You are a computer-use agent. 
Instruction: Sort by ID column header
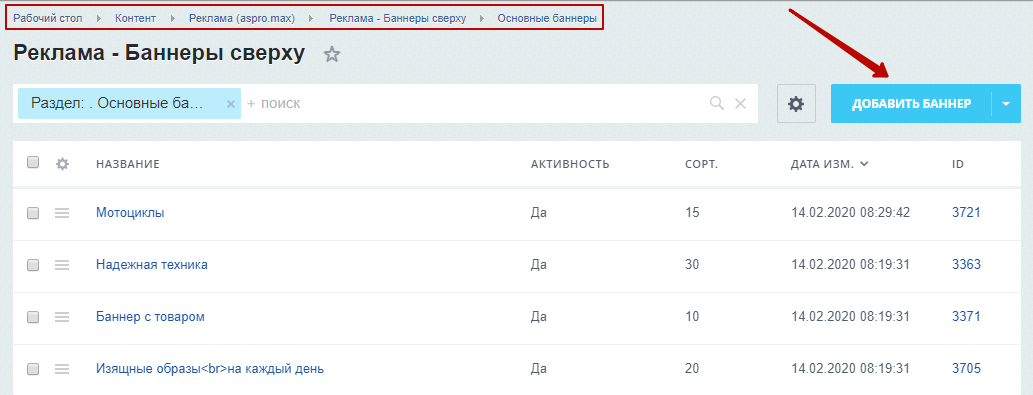[x=958, y=164]
